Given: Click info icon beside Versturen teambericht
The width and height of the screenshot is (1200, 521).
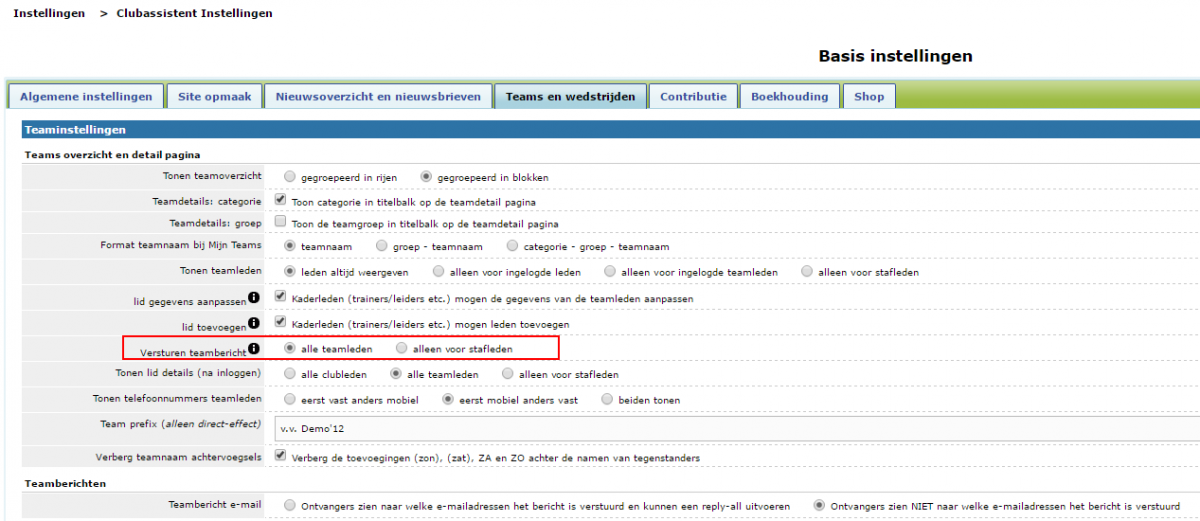Looking at the screenshot, I should [255, 348].
